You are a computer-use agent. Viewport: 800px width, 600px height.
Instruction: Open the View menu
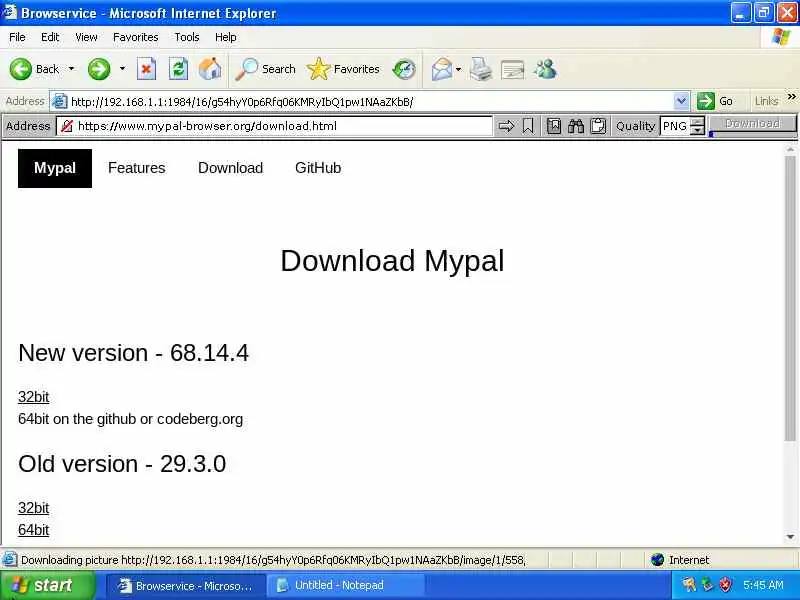coord(86,37)
